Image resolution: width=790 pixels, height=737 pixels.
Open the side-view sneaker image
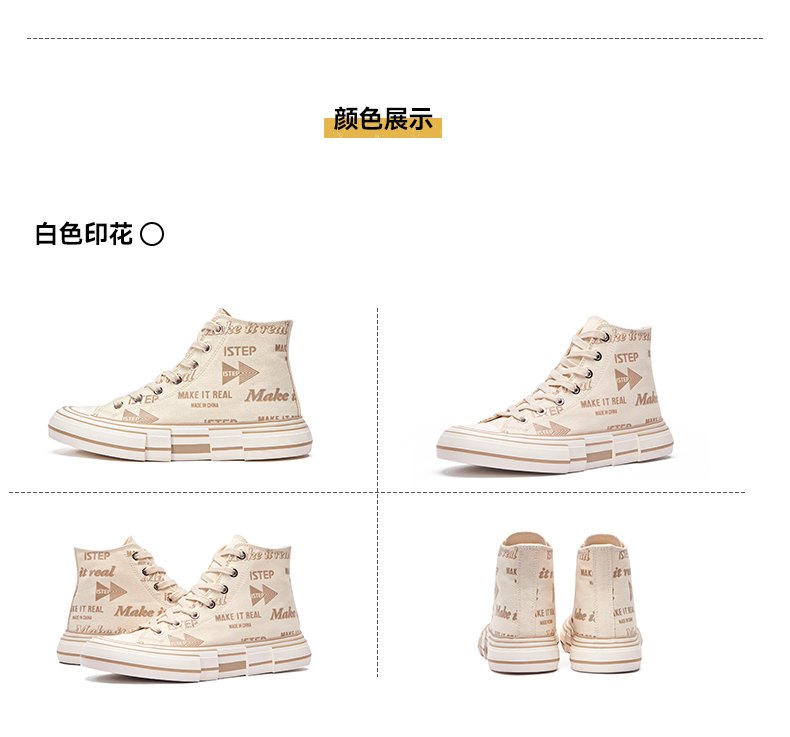180,384
